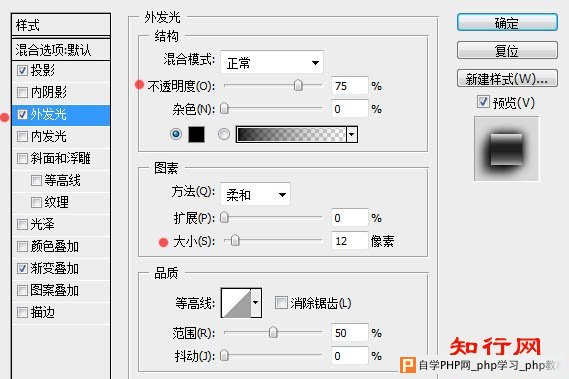
Task: Open the 投影 settings list item
Action: pos(61,70)
